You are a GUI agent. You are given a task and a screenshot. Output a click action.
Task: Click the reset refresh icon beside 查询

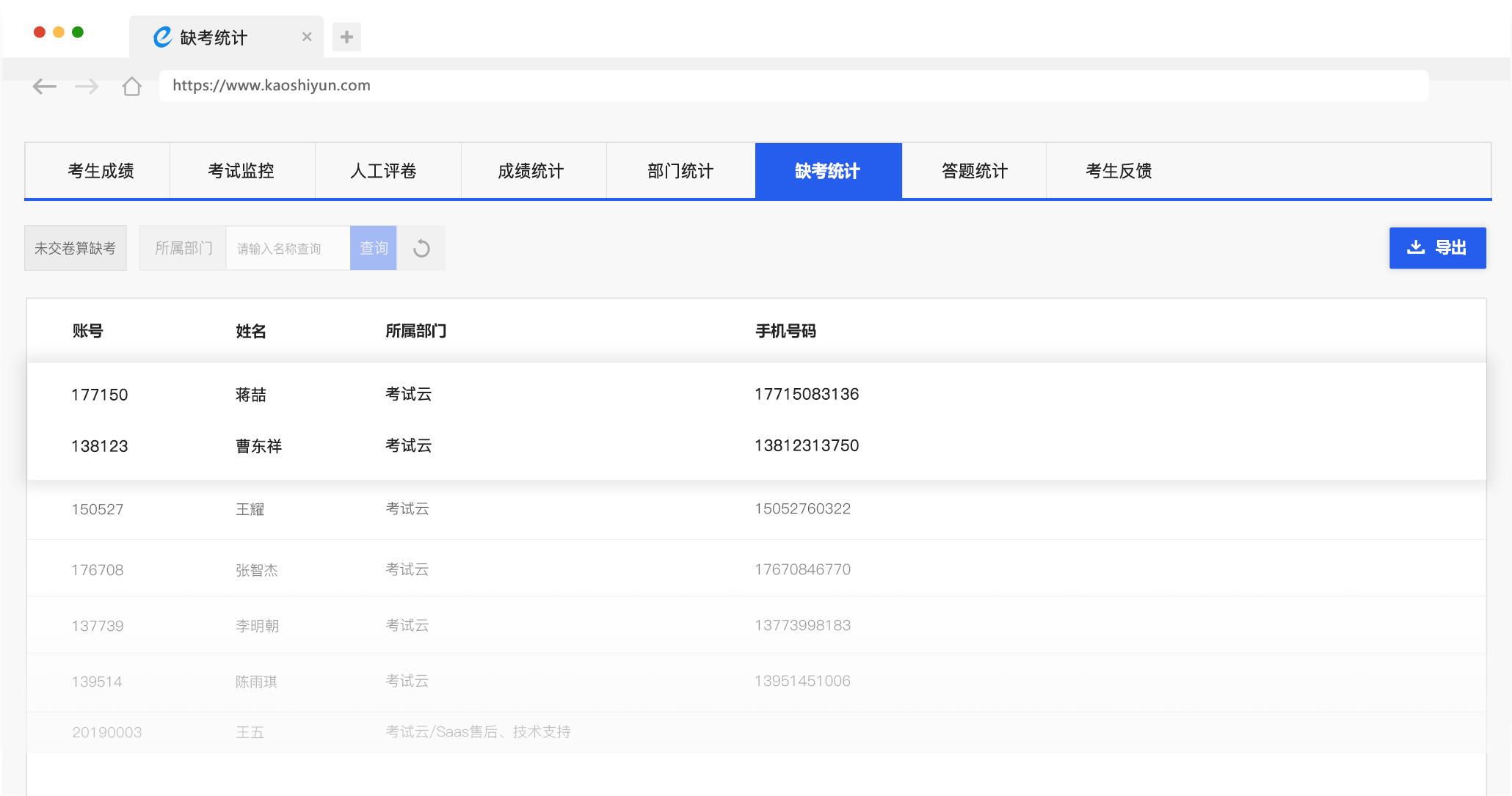[421, 249]
